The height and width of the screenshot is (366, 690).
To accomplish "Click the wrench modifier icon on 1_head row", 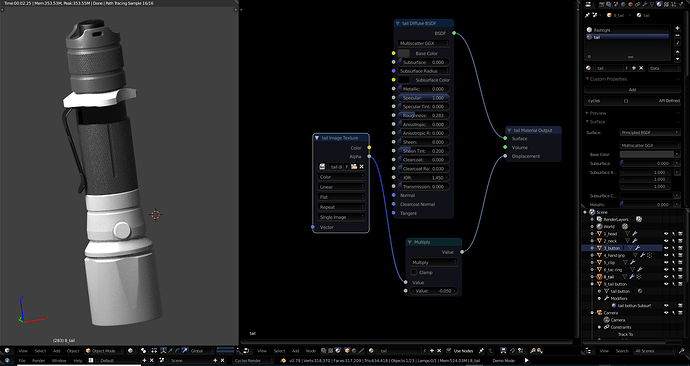I will click(635, 234).
